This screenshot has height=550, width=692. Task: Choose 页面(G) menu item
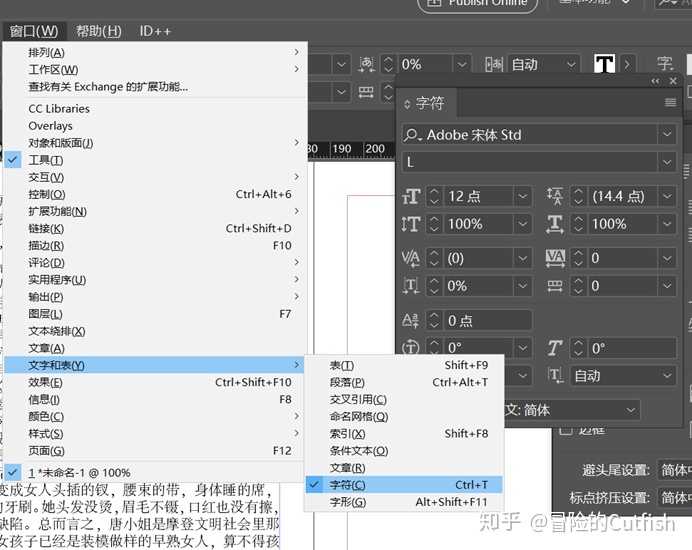click(154, 451)
